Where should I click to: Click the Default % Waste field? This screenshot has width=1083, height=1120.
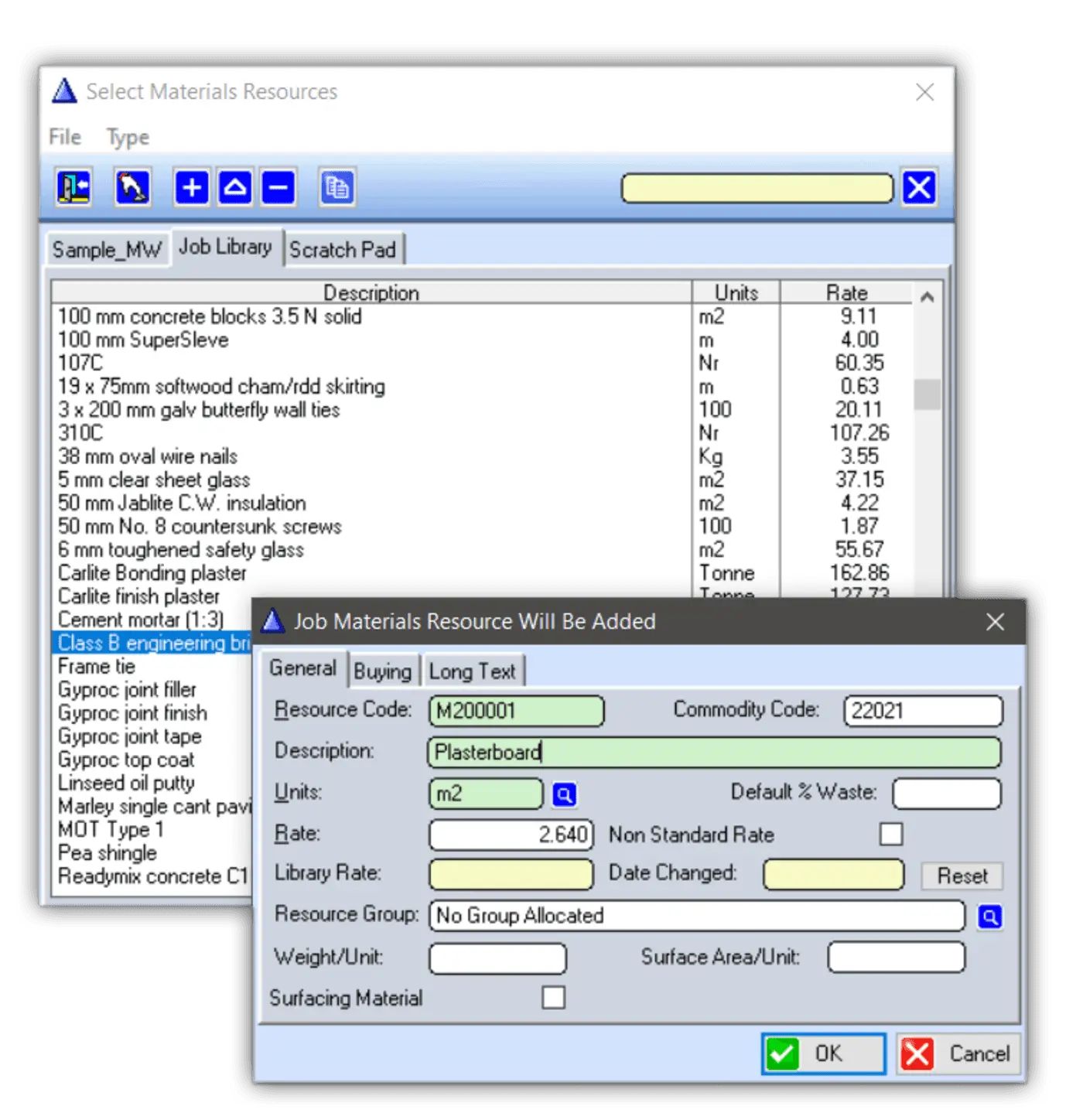click(947, 794)
